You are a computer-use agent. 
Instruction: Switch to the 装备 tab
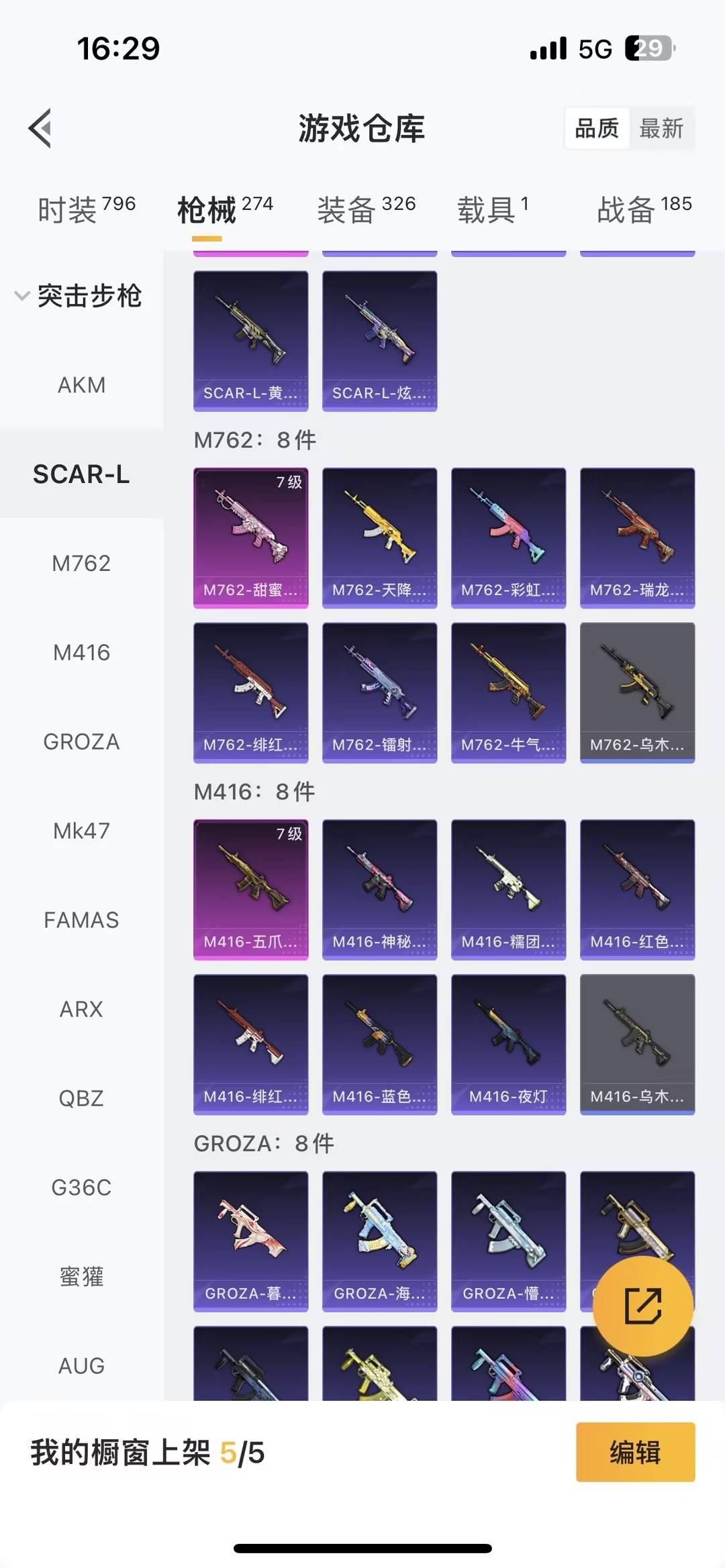pos(367,209)
